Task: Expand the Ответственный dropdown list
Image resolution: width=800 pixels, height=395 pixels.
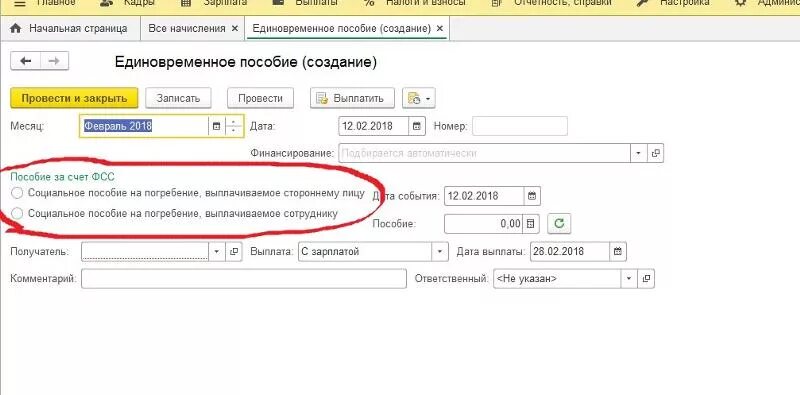Action: (x=629, y=279)
